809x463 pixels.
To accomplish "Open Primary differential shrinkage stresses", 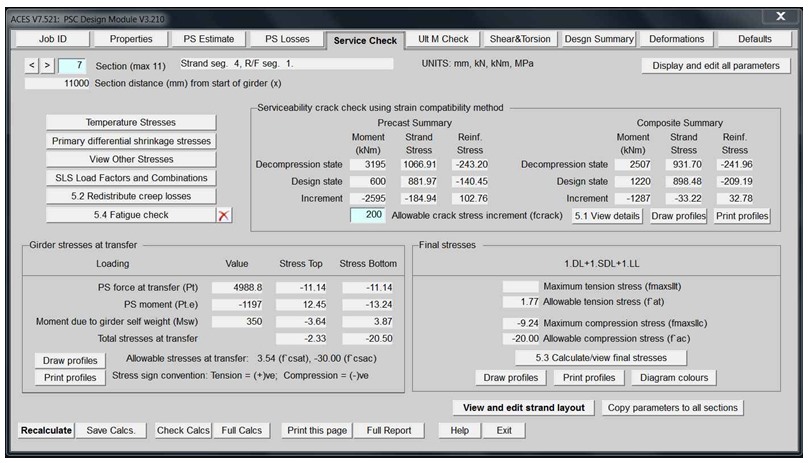I will click(x=130, y=141).
